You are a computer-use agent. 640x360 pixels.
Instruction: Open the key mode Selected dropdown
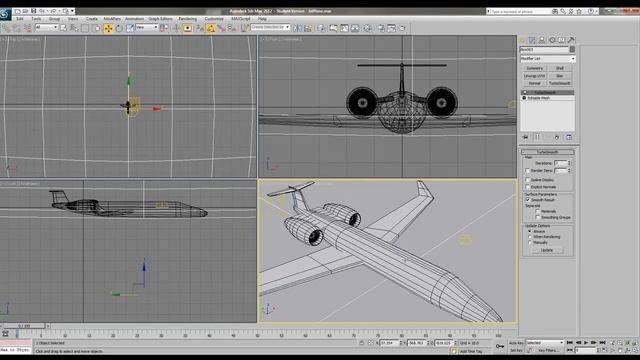[x=544, y=343]
